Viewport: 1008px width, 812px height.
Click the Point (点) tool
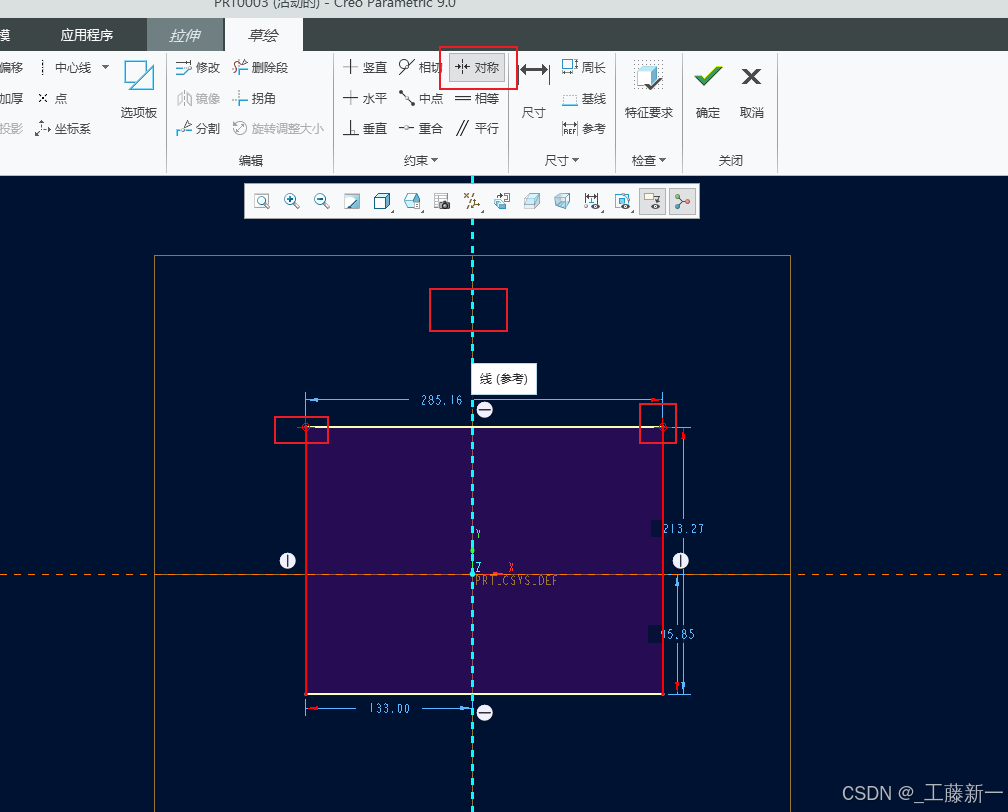53,98
